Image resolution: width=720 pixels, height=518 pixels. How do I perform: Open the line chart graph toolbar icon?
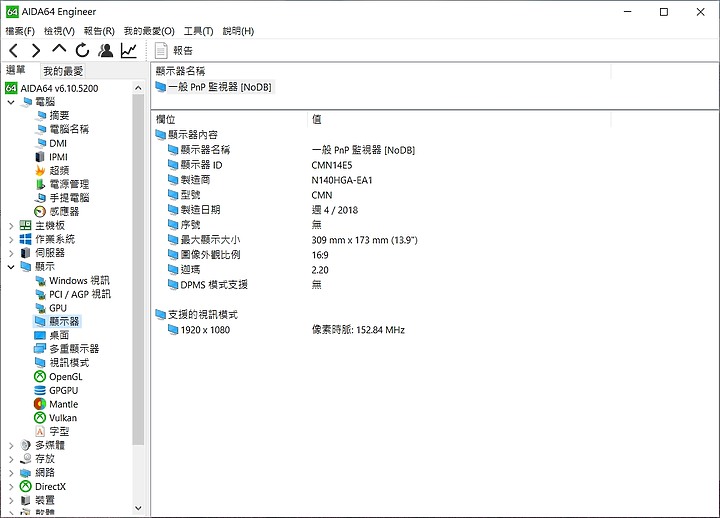[x=129, y=50]
